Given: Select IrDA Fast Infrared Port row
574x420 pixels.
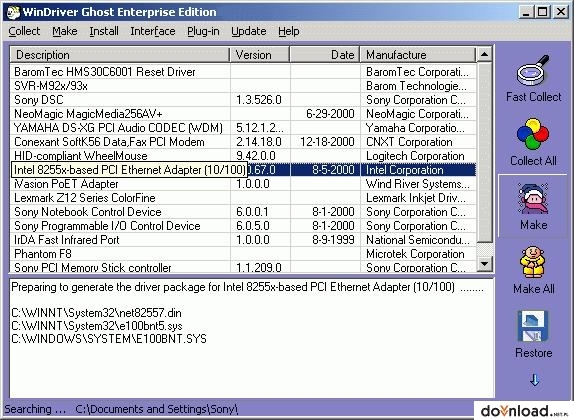Looking at the screenshot, I should [243, 240].
